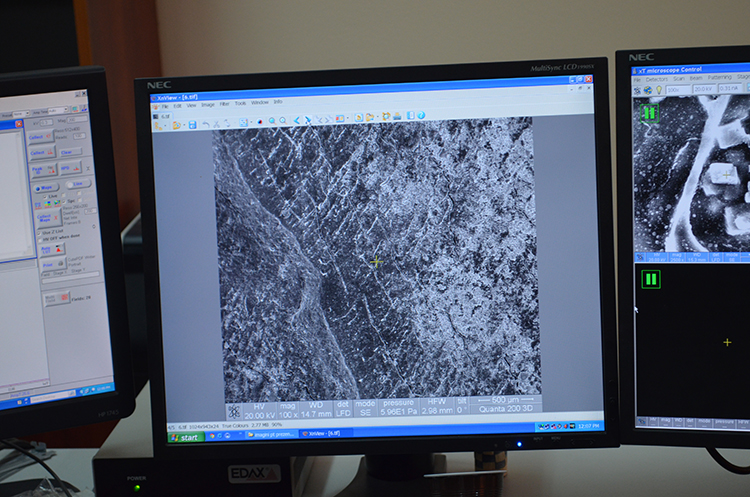Open the Detectors menu in xT microscope Control
The width and height of the screenshot is (750, 497).
click(x=657, y=79)
